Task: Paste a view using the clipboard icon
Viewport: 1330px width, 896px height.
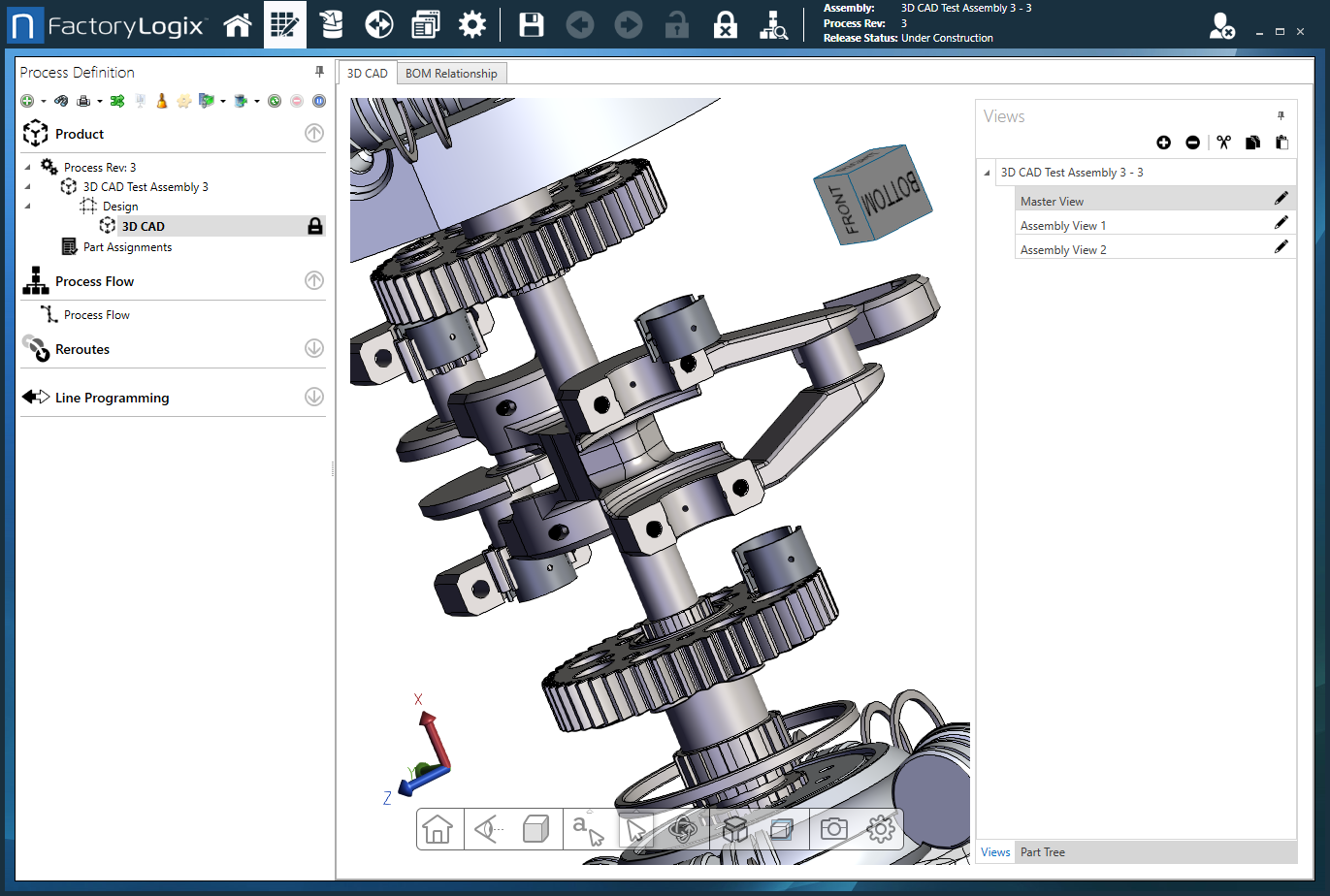Action: [1281, 142]
